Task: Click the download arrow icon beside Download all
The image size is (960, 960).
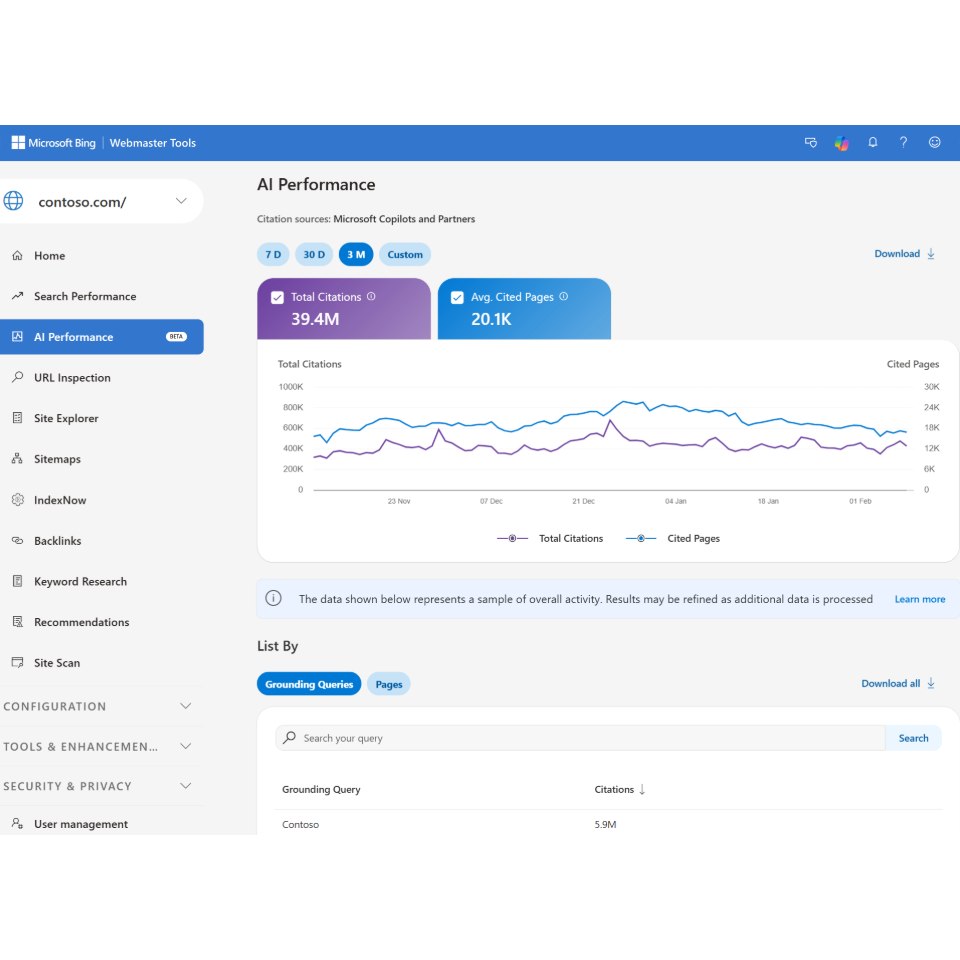Action: (931, 684)
